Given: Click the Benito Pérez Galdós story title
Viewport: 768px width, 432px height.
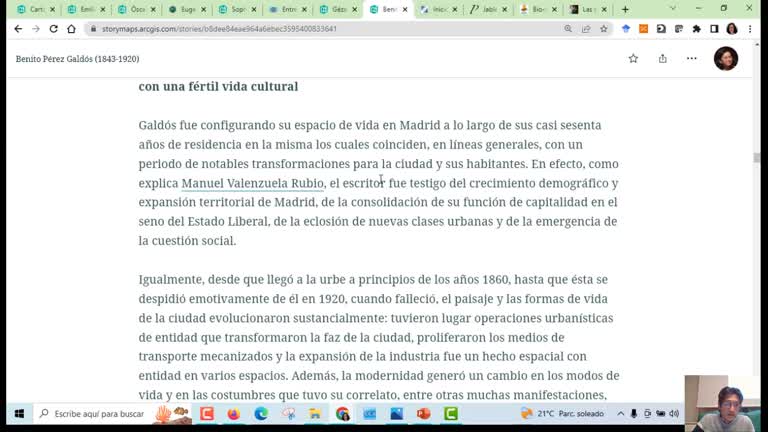Looking at the screenshot, I should coord(77,59).
